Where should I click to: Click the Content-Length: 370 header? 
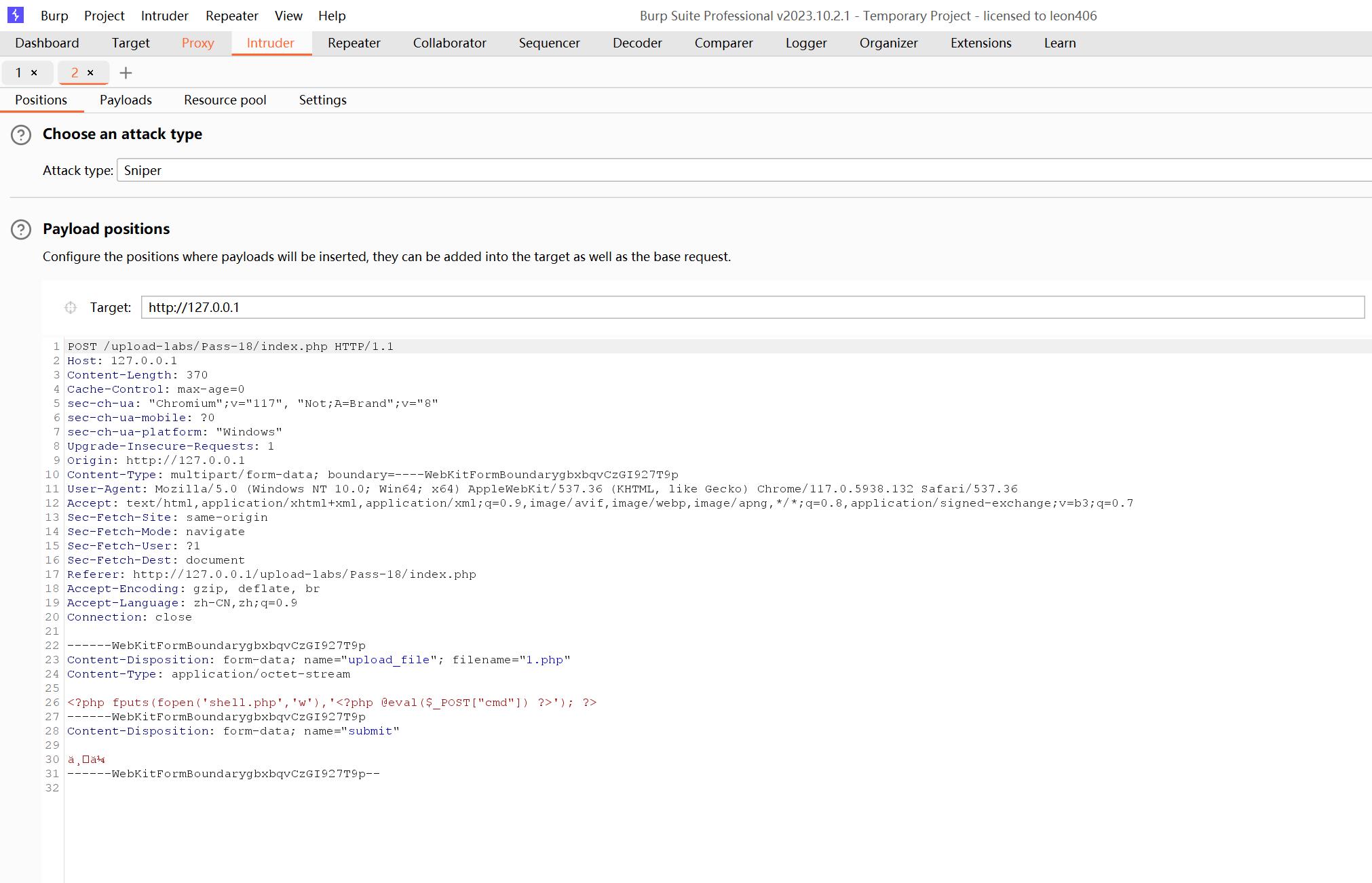point(138,375)
